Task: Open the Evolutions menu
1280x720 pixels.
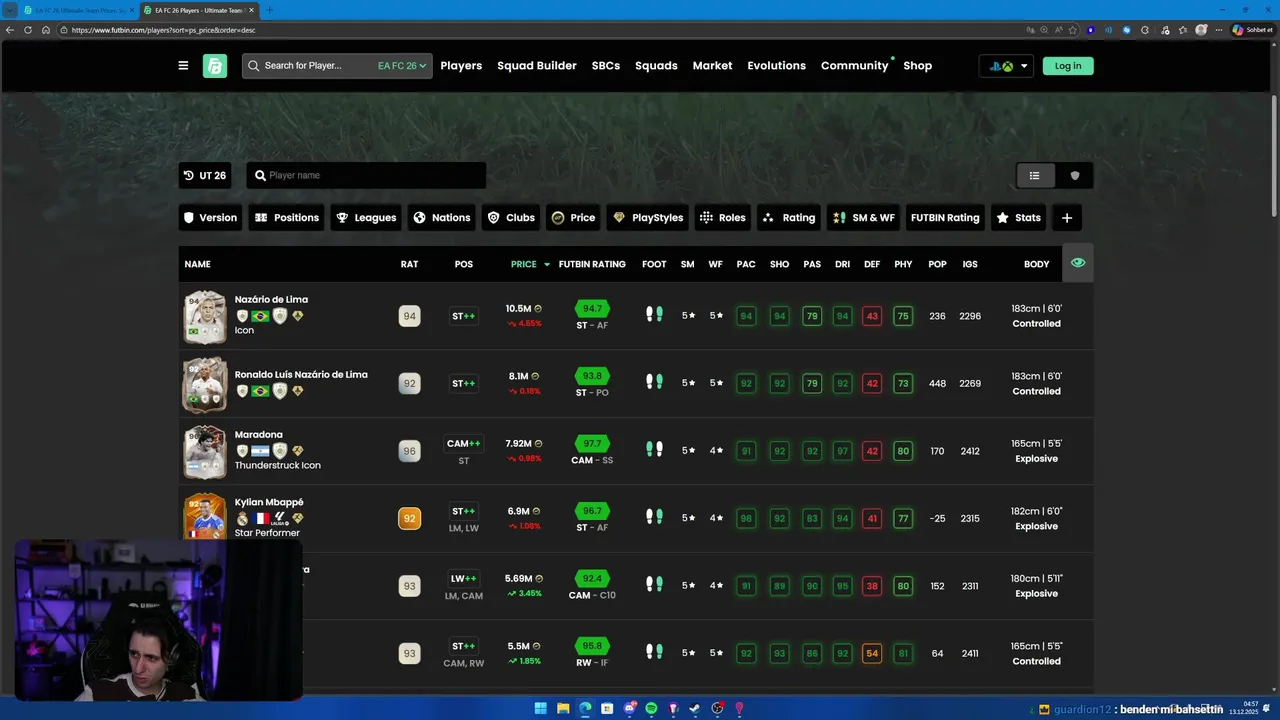Action: (776, 66)
